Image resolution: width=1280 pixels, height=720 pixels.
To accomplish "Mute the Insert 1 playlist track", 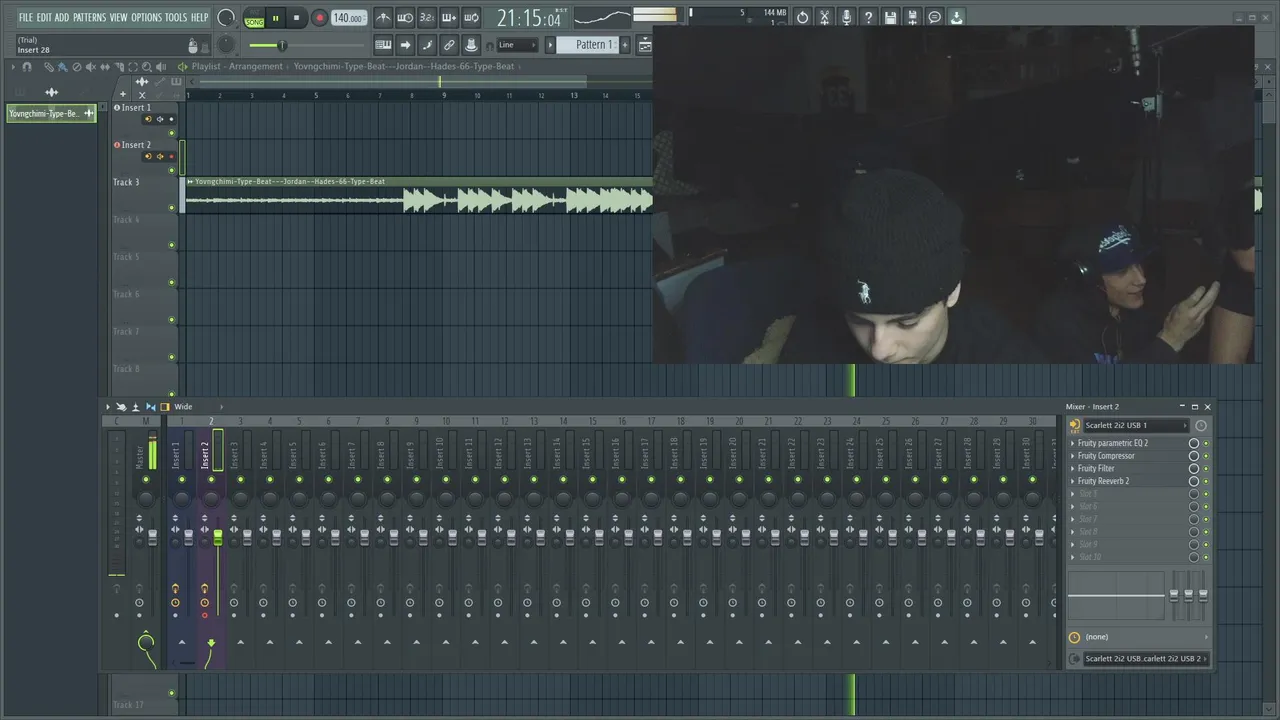I will click(x=171, y=133).
